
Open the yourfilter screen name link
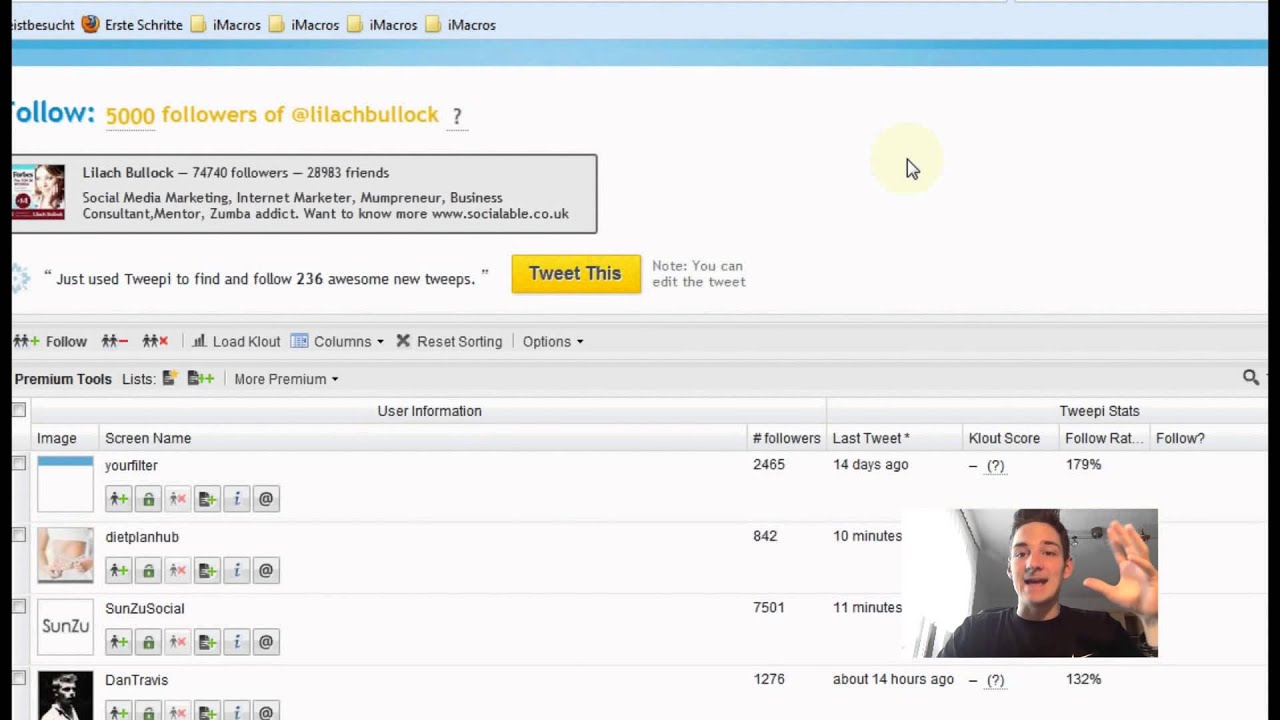coord(131,465)
